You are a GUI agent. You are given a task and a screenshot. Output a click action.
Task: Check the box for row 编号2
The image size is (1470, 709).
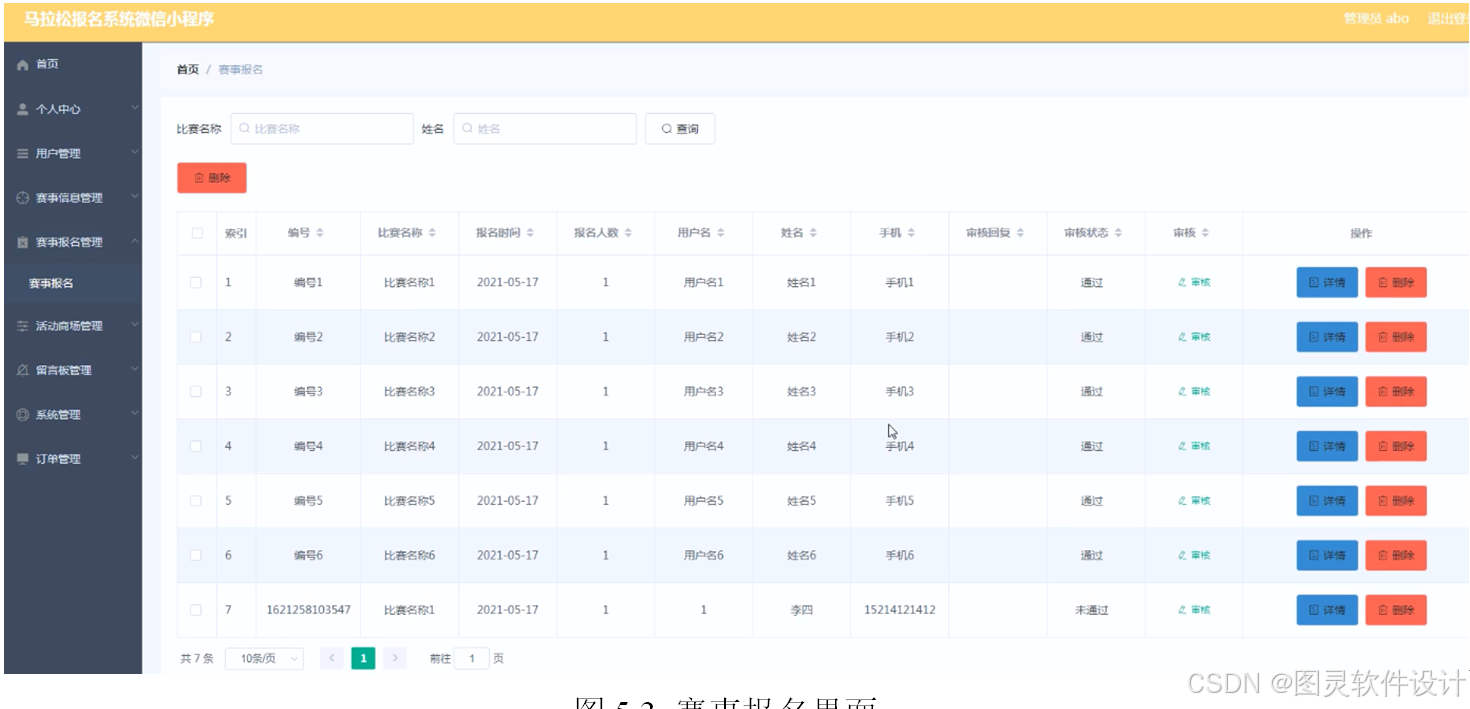click(196, 337)
